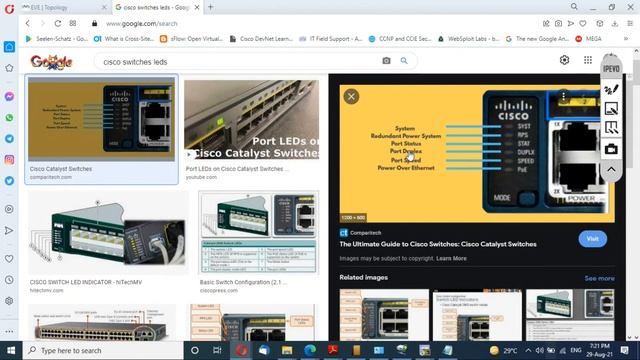Open File Explorer from taskbar
This screenshot has height=360, width=640.
tap(287, 350)
